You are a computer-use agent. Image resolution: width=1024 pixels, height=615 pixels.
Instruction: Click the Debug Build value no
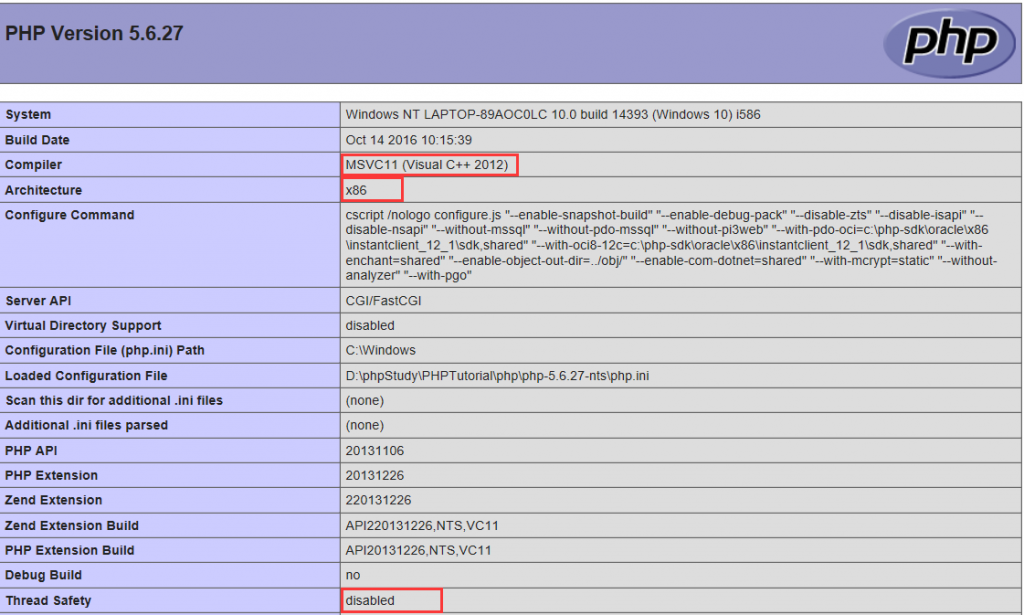tap(353, 576)
